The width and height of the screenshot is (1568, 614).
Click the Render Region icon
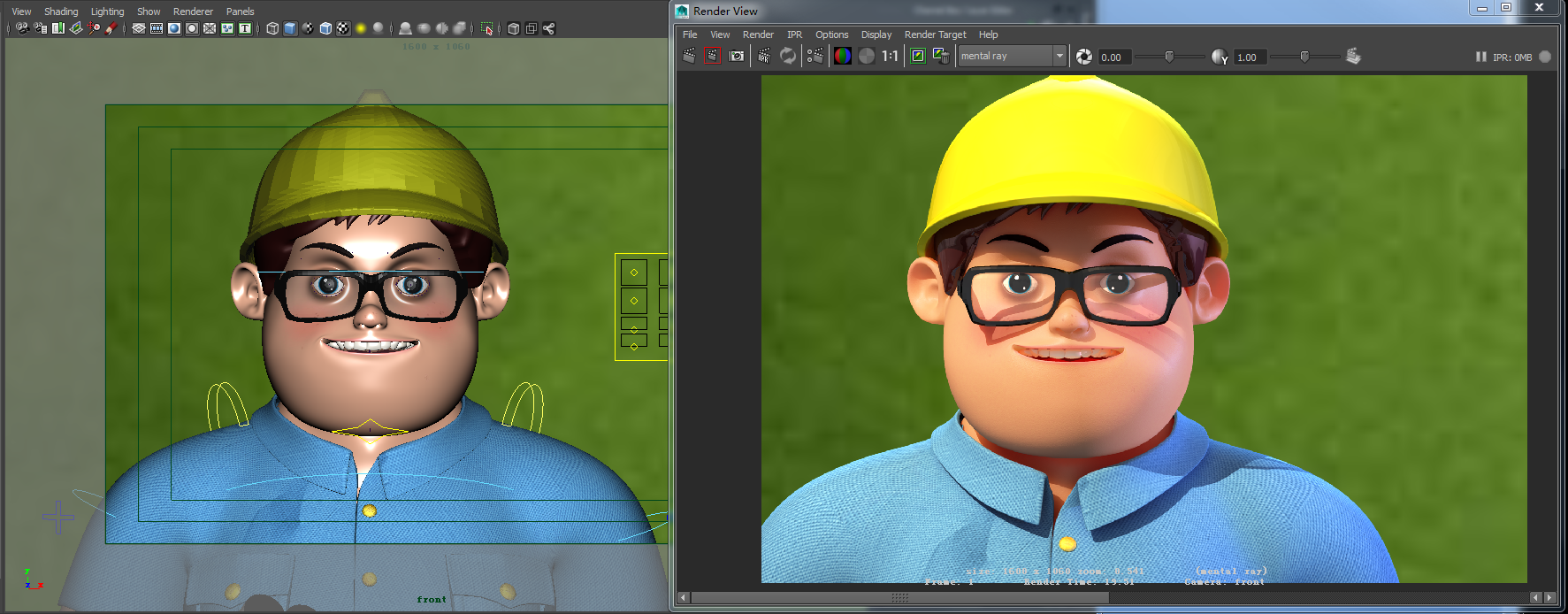point(713,56)
